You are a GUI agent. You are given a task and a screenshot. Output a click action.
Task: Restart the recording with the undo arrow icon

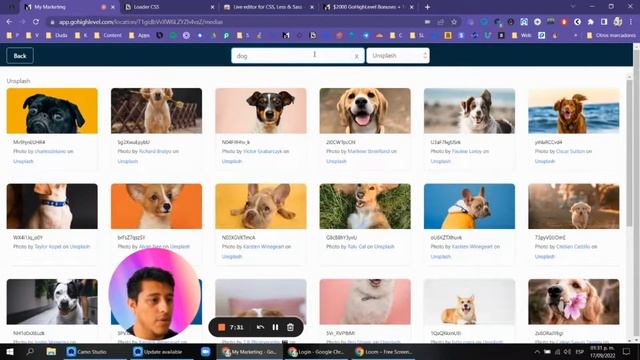point(260,327)
